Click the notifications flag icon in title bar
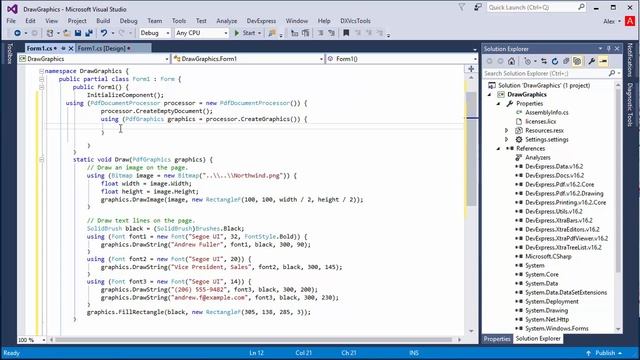Image resolution: width=640 pixels, height=360 pixels. [x=462, y=7]
